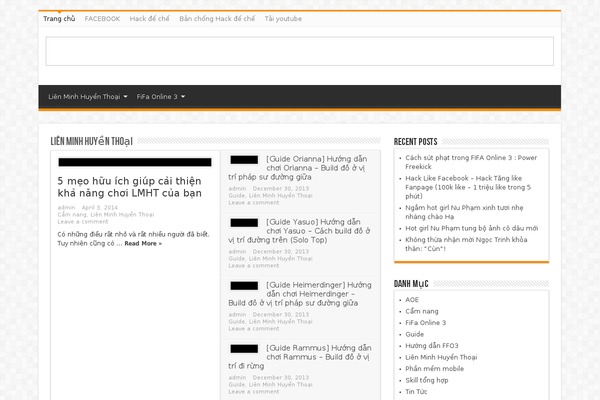Open recent post Hack Like Facebook

(468, 187)
